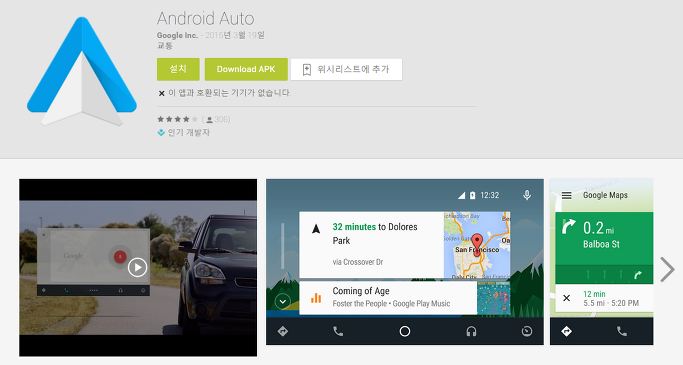
Task: Click the circular home button in the screenshot
Action: pyautogui.click(x=405, y=331)
